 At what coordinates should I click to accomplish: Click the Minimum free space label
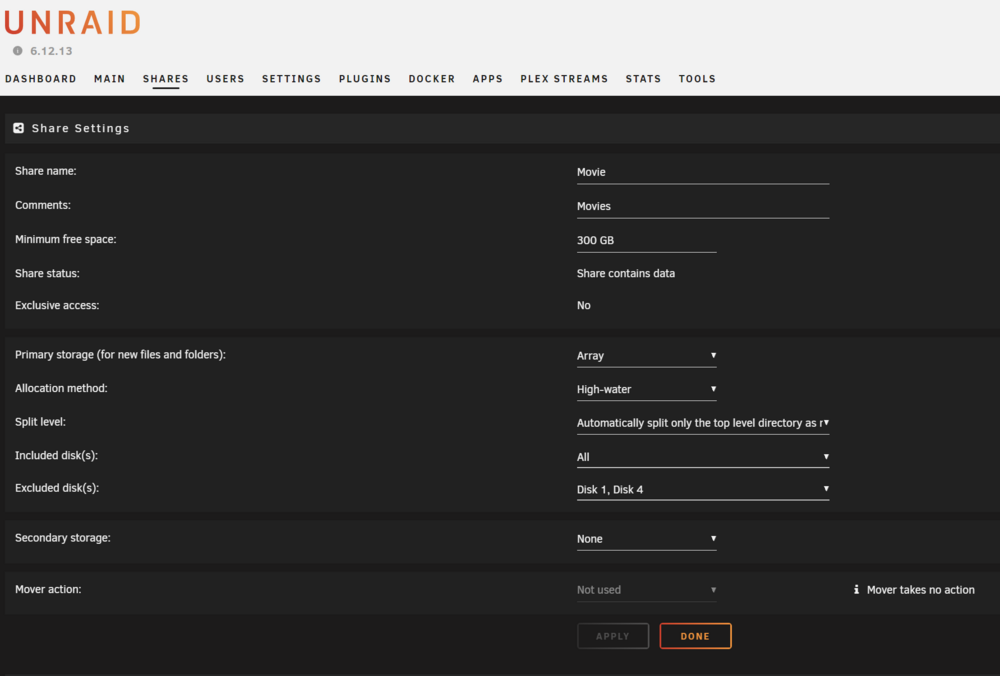(x=66, y=240)
